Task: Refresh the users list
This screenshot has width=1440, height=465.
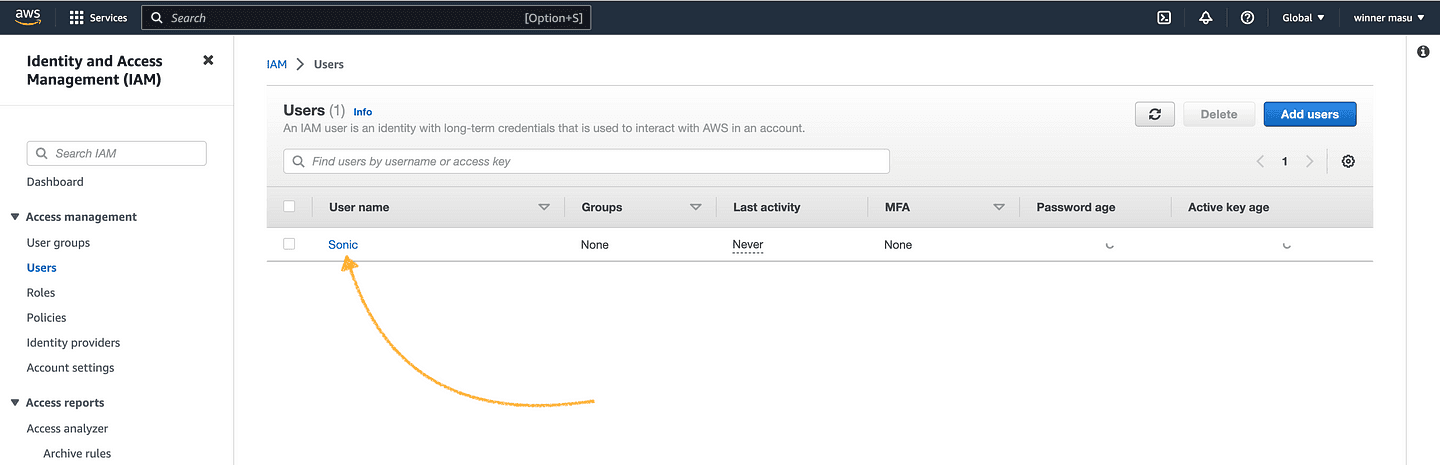Action: tap(1155, 114)
